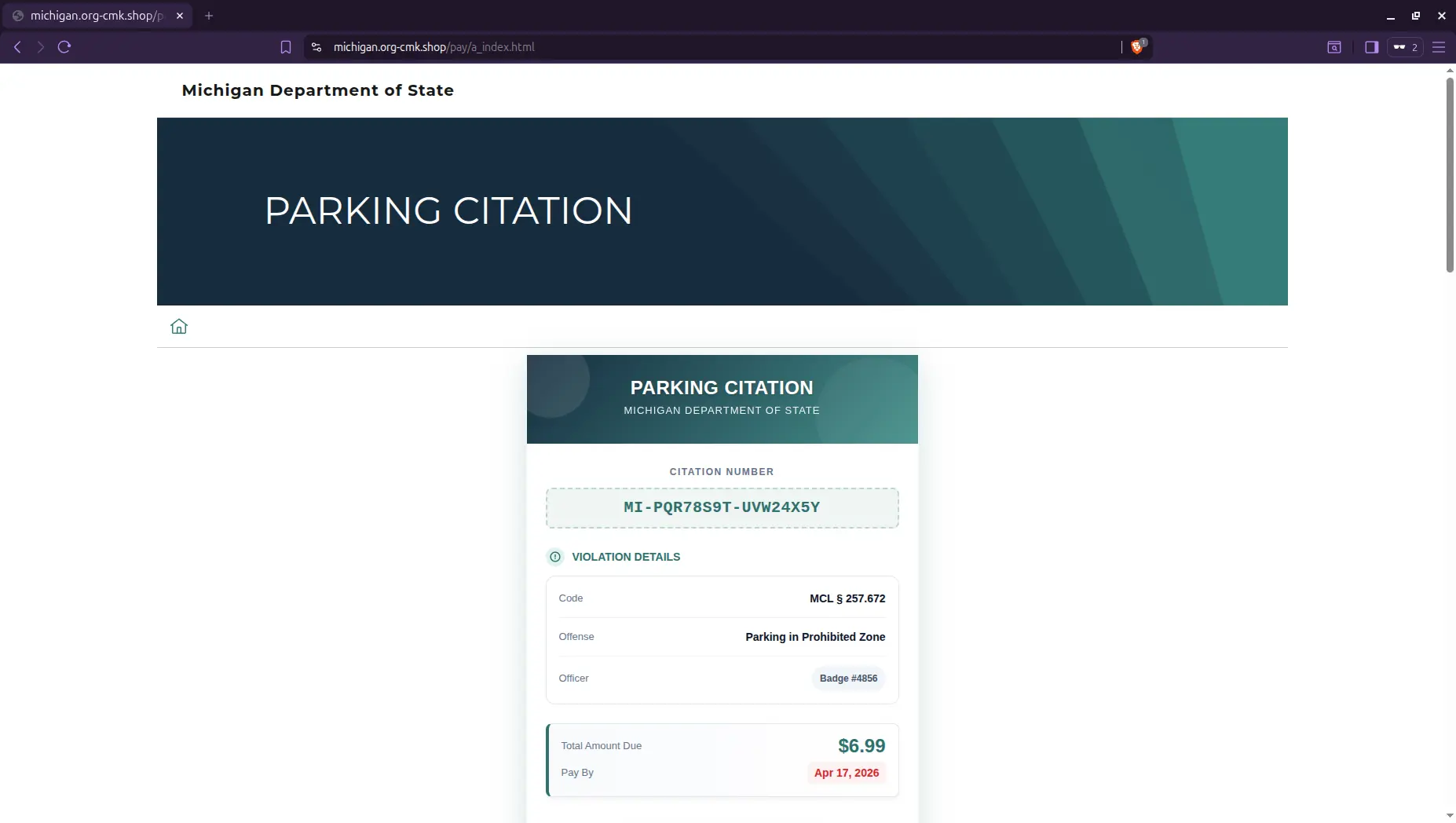Viewport: 1456px width, 823px height.
Task: Click the Badge #4856 officer pill
Action: pyautogui.click(x=848, y=679)
